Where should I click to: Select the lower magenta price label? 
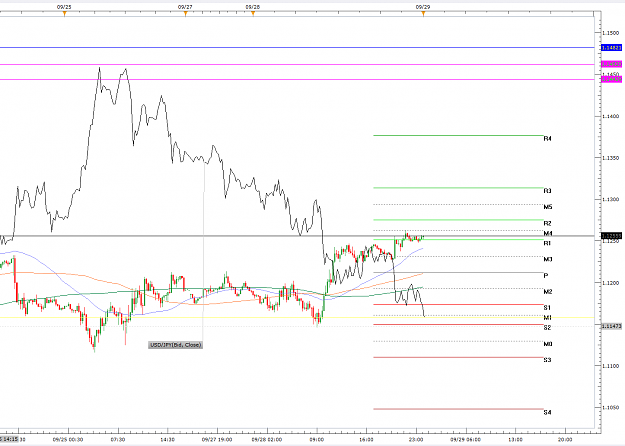[611, 79]
